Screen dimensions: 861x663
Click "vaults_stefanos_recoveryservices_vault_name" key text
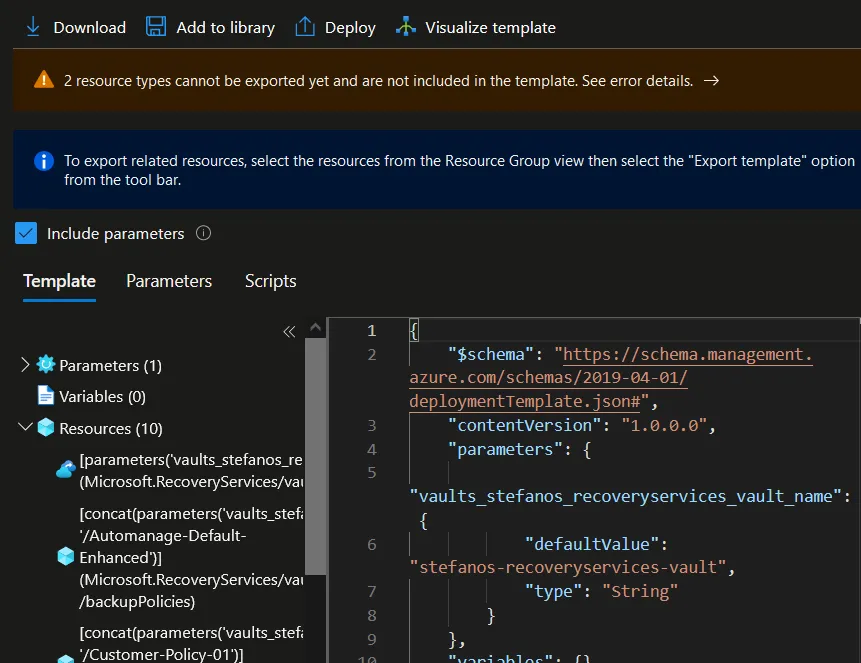click(625, 496)
